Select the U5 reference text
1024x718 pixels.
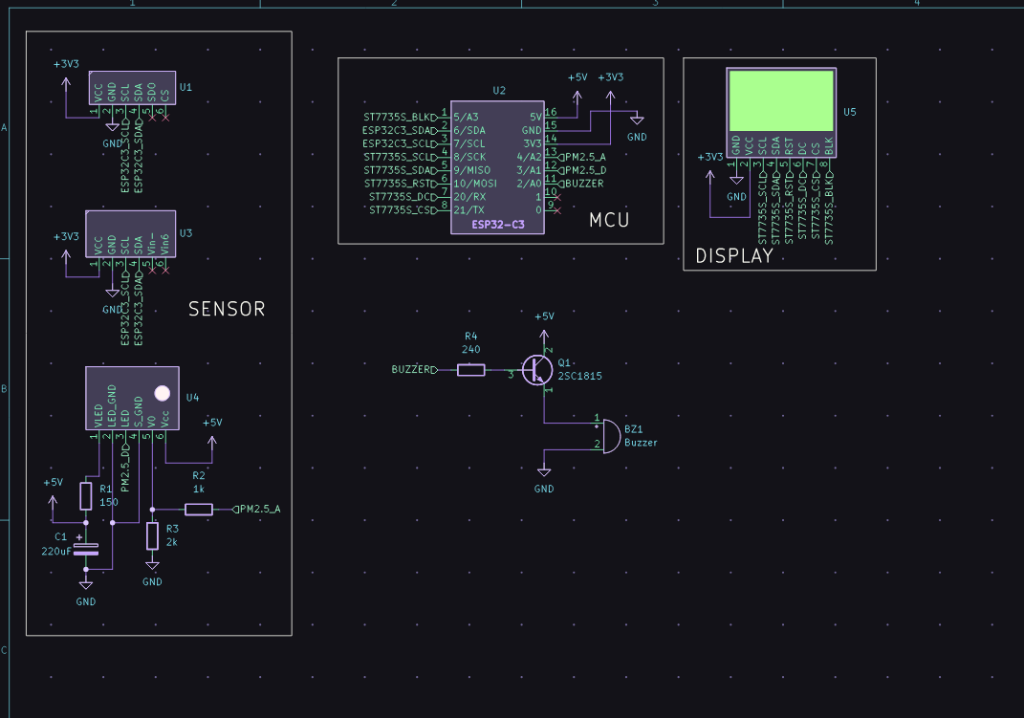pyautogui.click(x=850, y=112)
